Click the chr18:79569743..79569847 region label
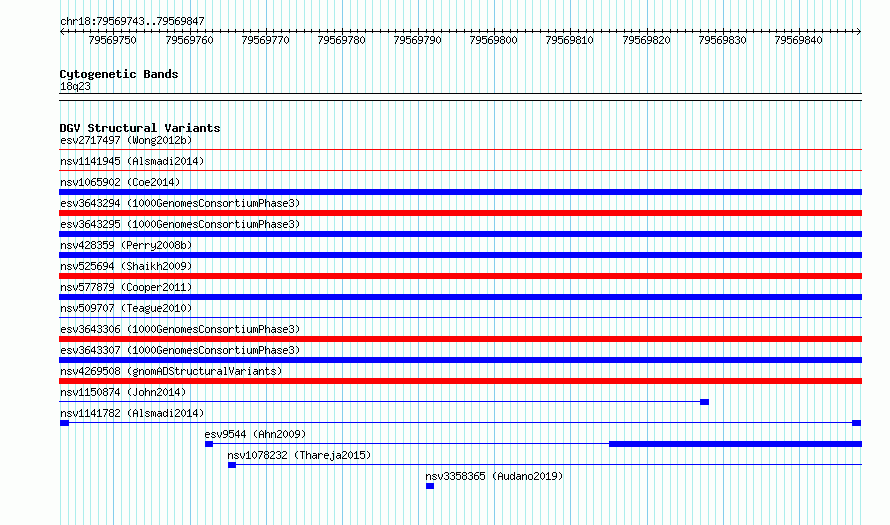890x525 pixels. [132, 21]
